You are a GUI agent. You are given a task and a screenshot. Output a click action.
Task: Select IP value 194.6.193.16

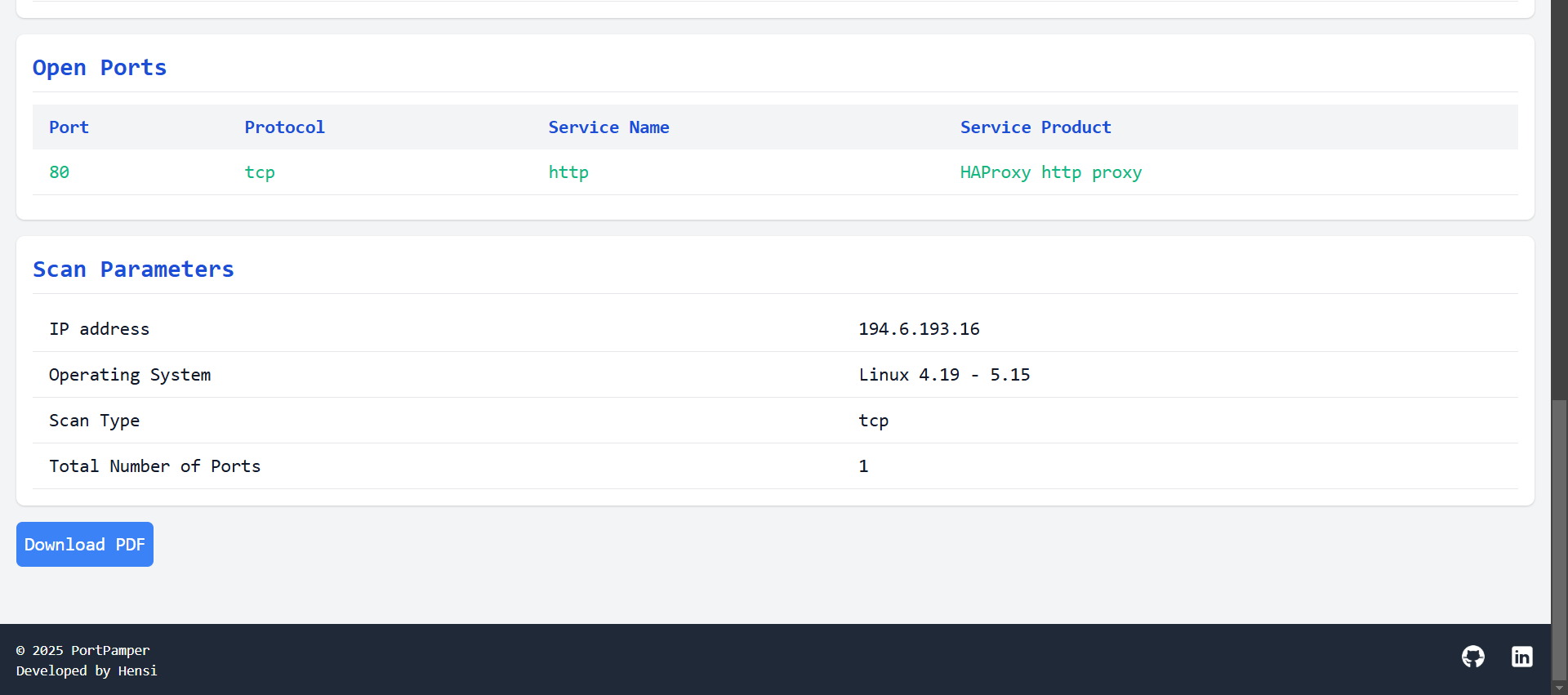click(919, 329)
